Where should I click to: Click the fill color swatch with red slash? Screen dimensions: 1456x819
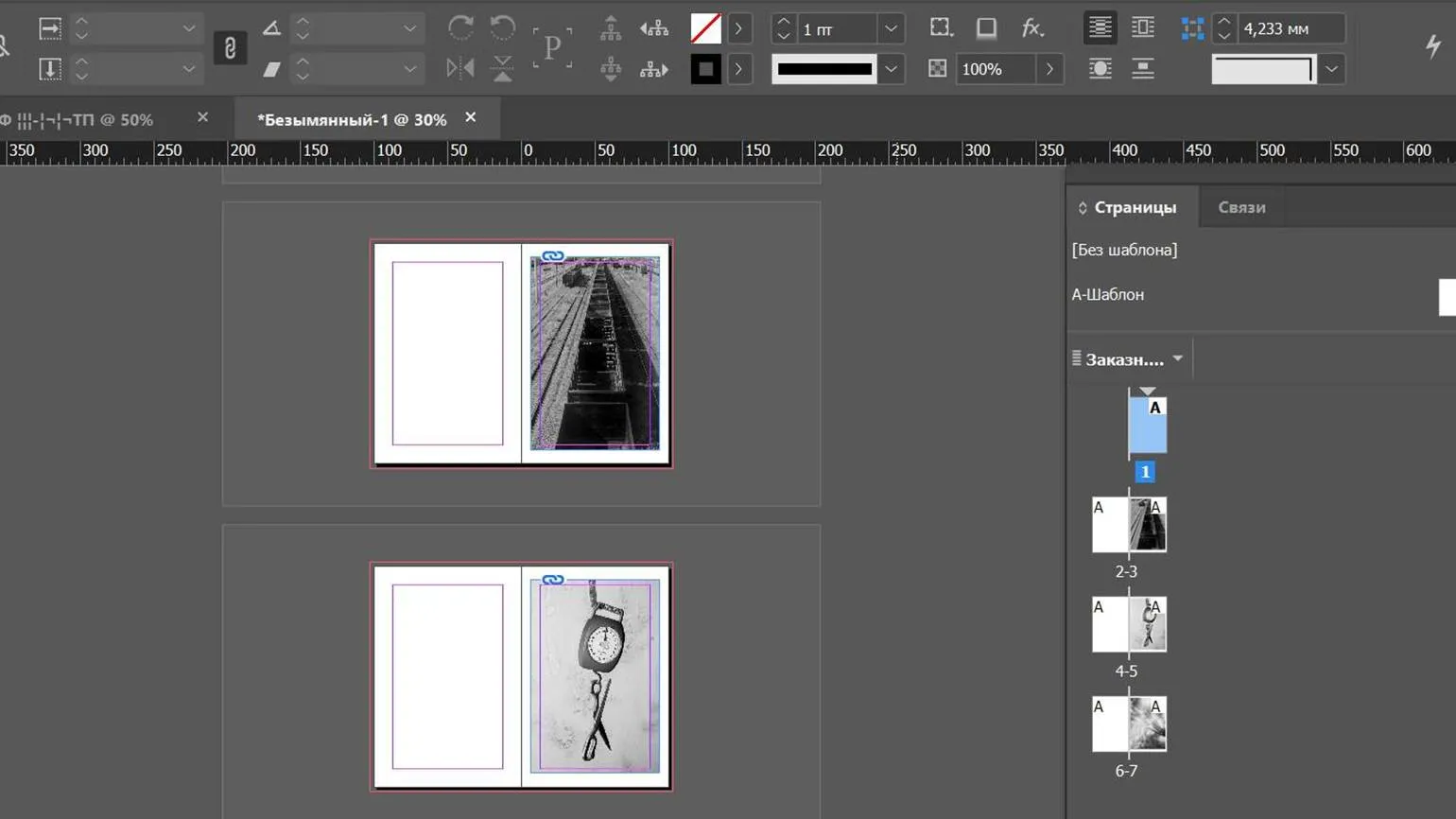click(x=705, y=28)
